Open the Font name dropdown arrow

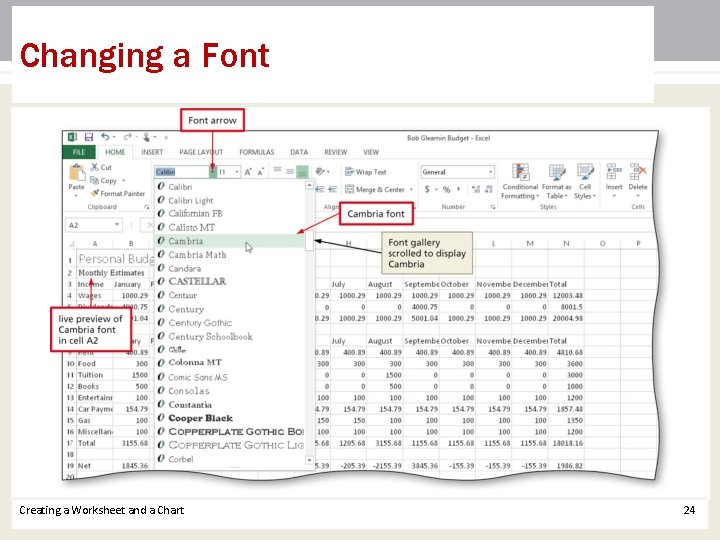pyautogui.click(x=213, y=172)
